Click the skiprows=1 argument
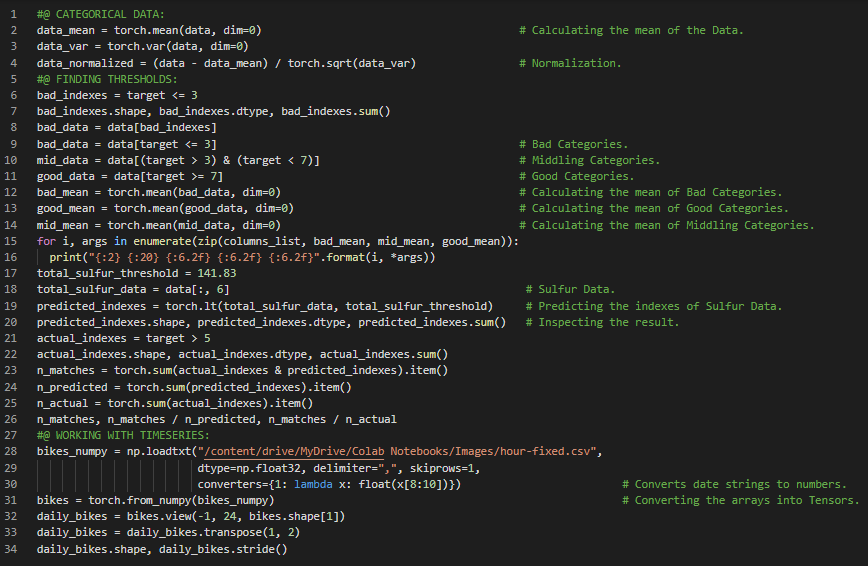The image size is (868, 566). click(439, 468)
